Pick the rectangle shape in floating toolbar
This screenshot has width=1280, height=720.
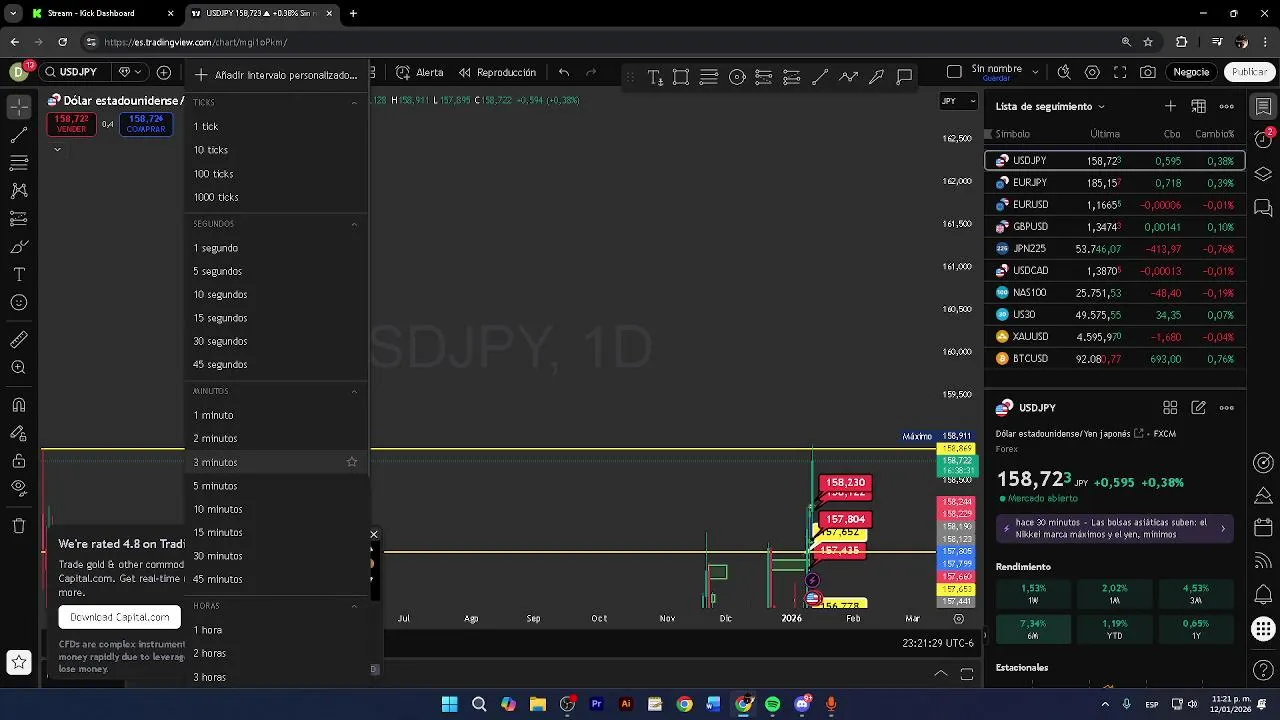click(681, 77)
